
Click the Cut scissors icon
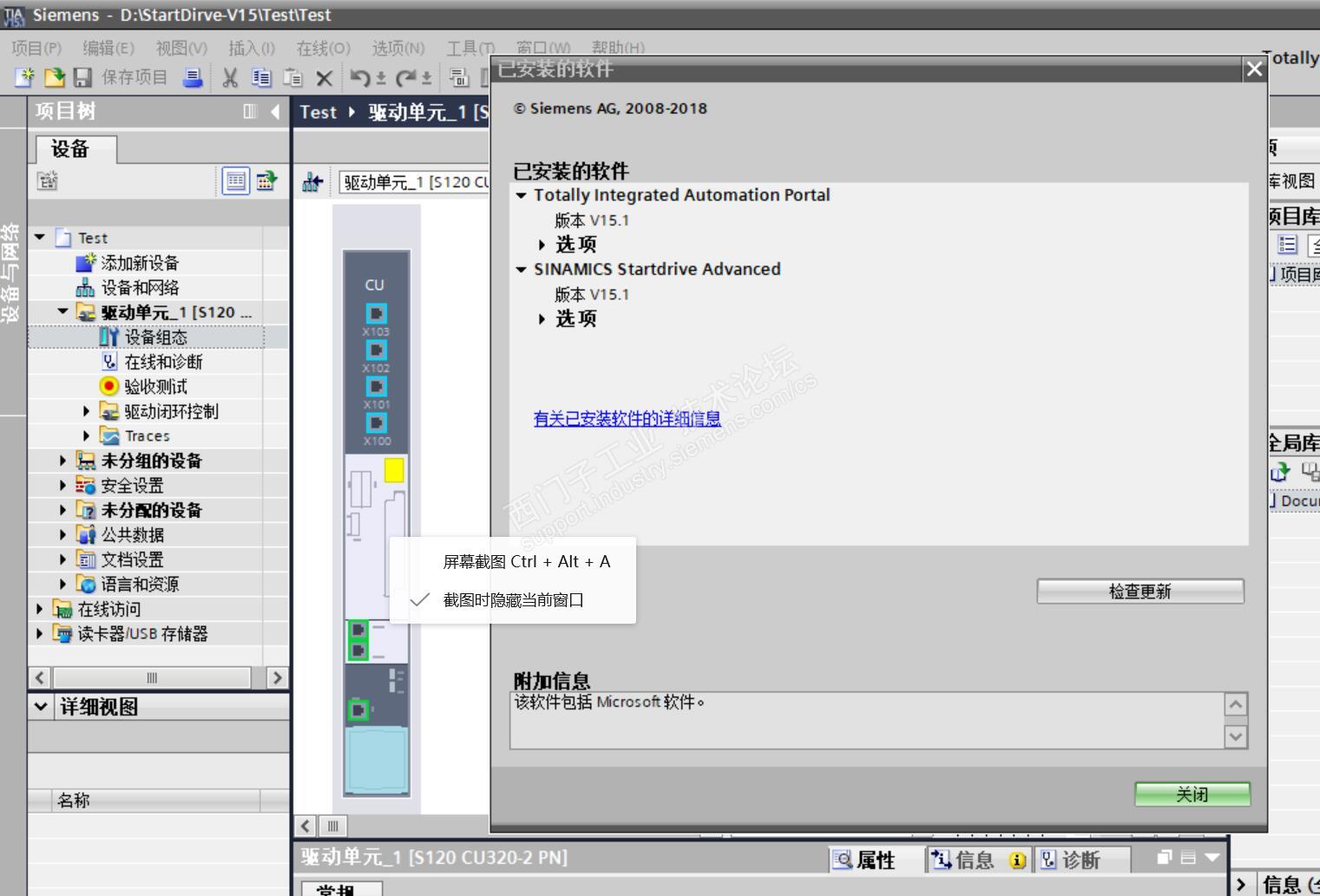[230, 78]
